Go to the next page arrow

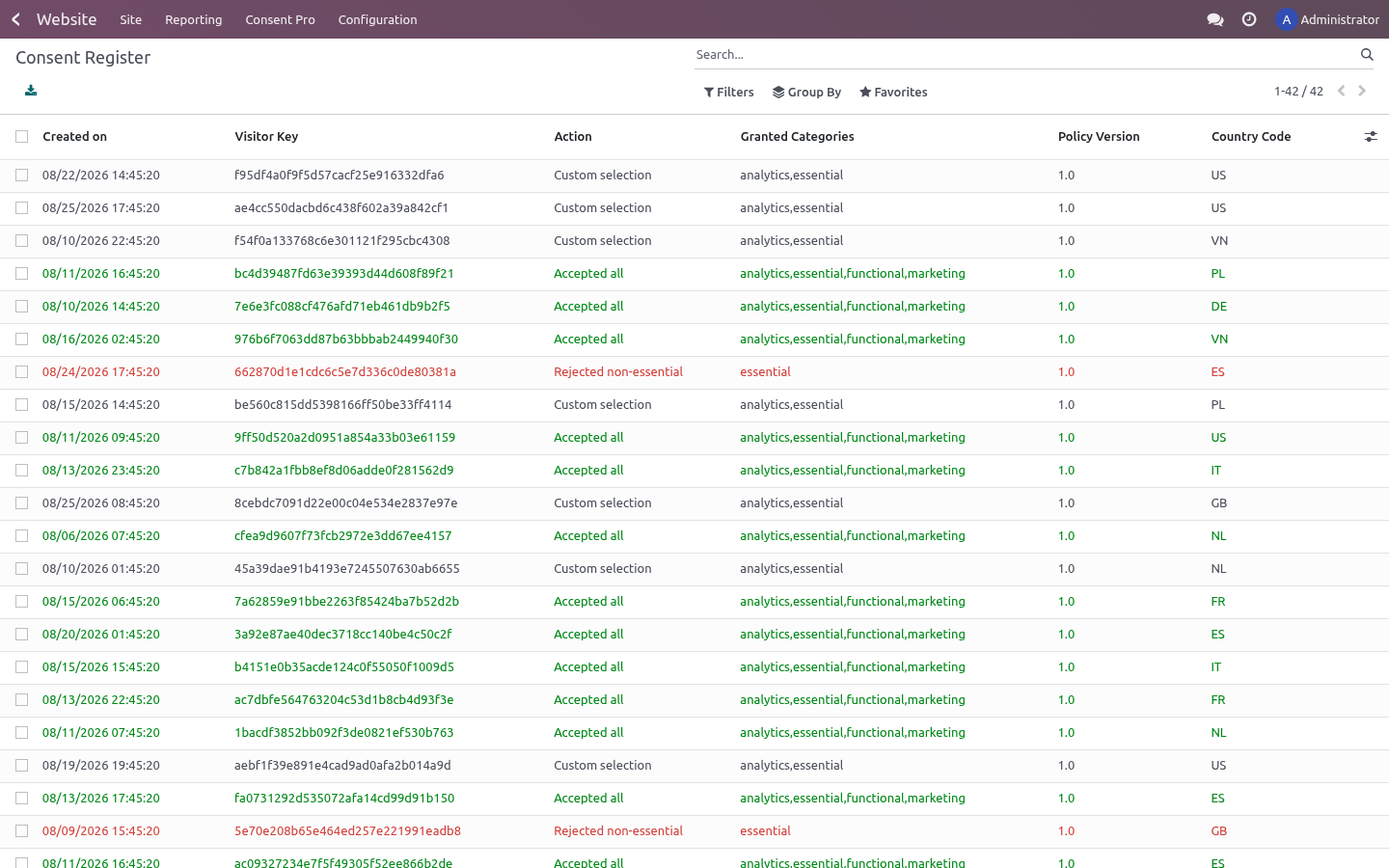[x=1362, y=91]
